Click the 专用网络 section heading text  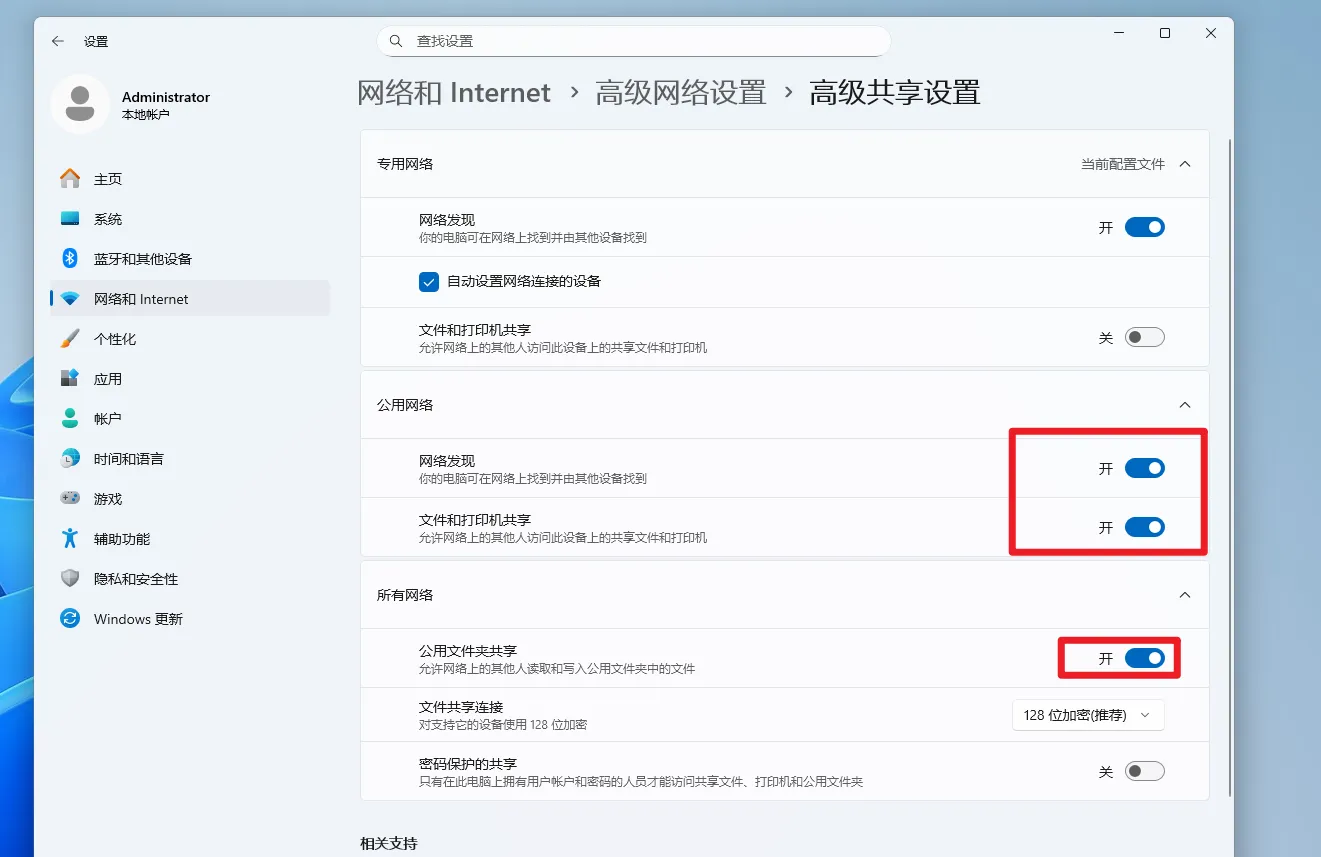tap(405, 164)
